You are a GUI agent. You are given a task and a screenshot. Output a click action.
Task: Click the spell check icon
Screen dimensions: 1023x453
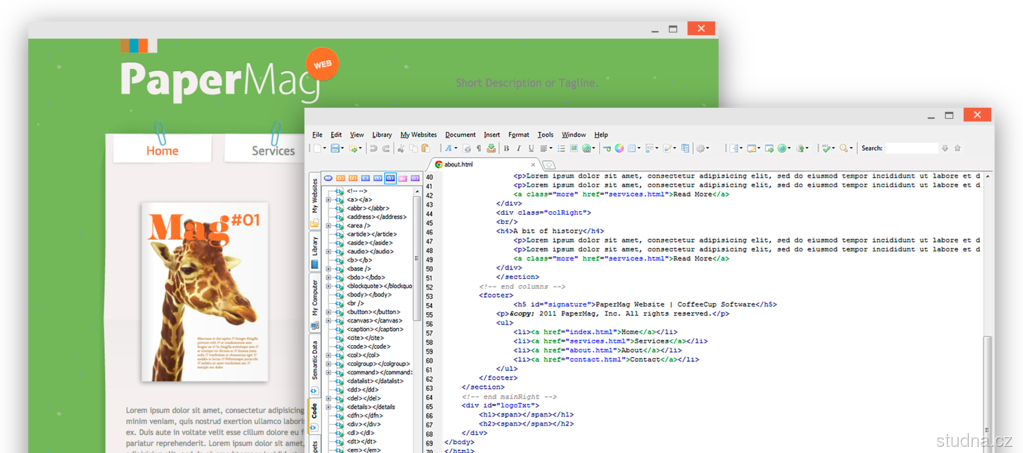click(x=826, y=148)
